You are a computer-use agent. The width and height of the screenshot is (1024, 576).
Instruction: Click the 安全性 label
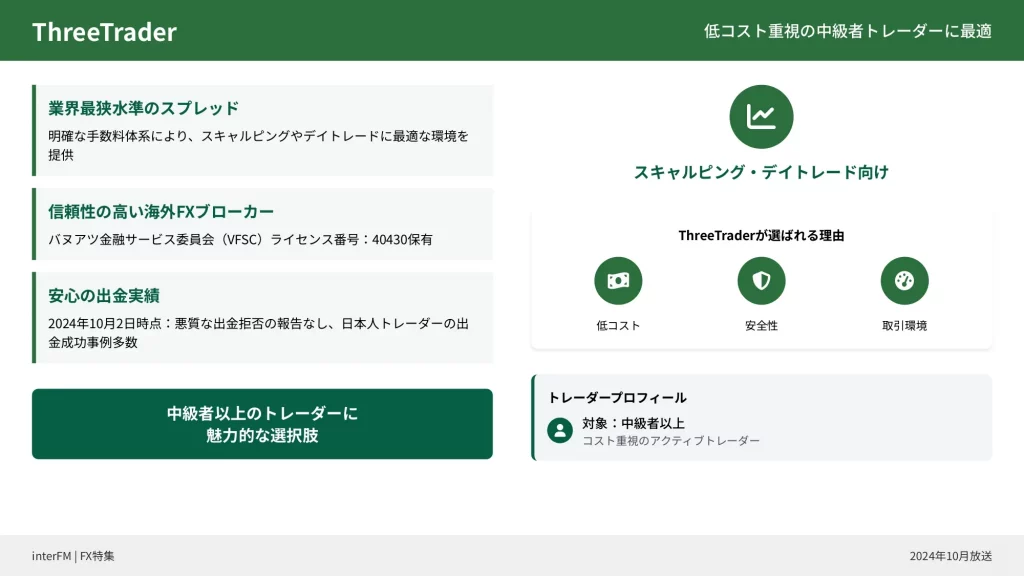pos(761,326)
